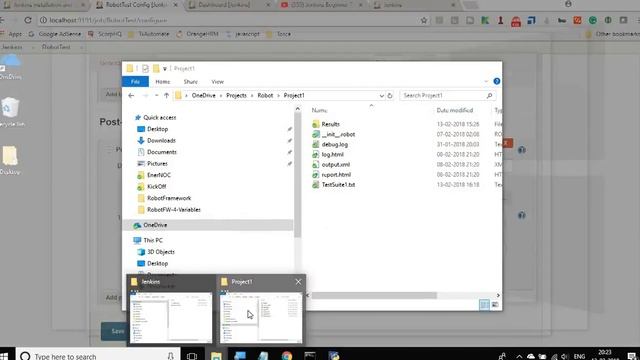Click Projects in the address path

[x=236, y=96]
